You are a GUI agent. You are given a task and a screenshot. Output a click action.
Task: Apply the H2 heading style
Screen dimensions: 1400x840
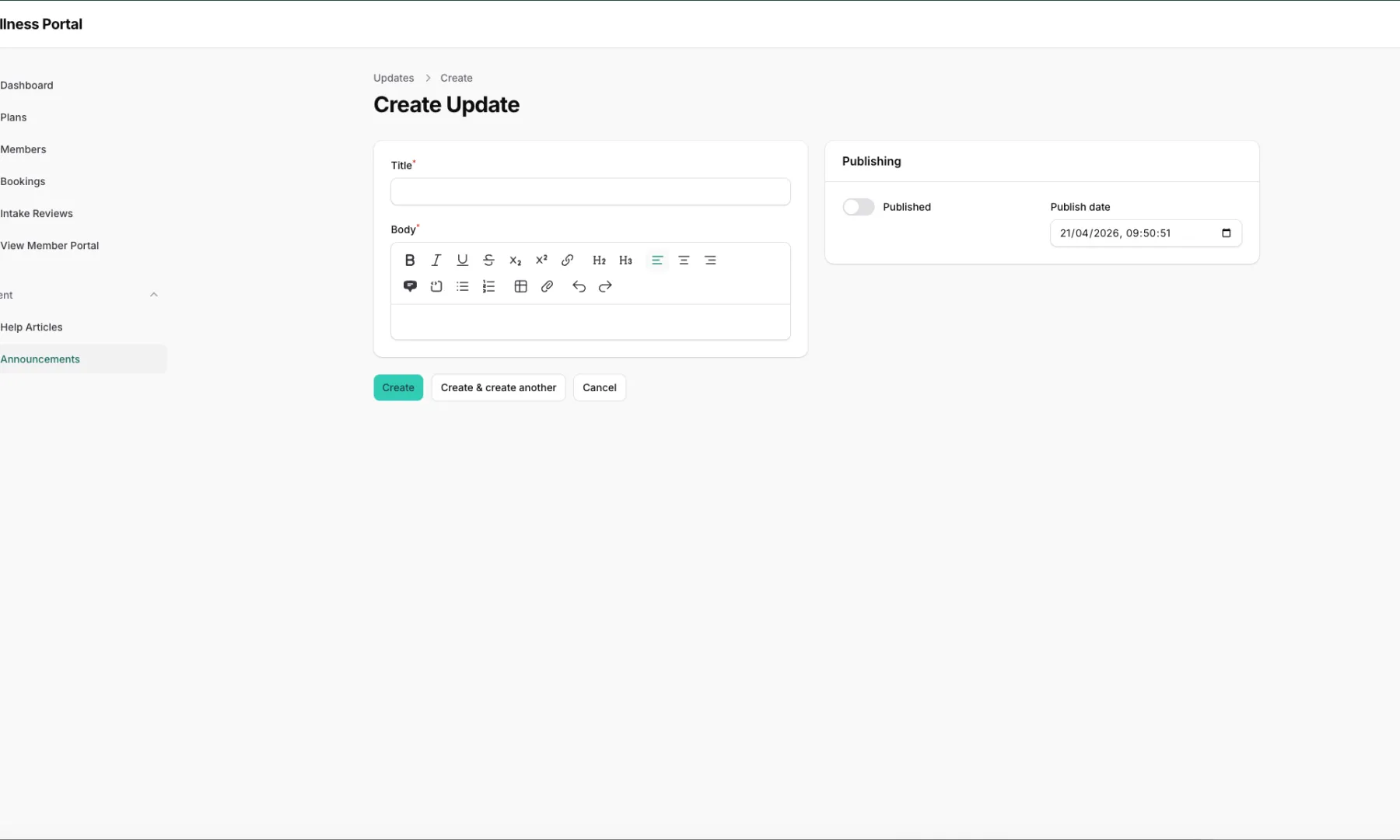[x=599, y=260]
